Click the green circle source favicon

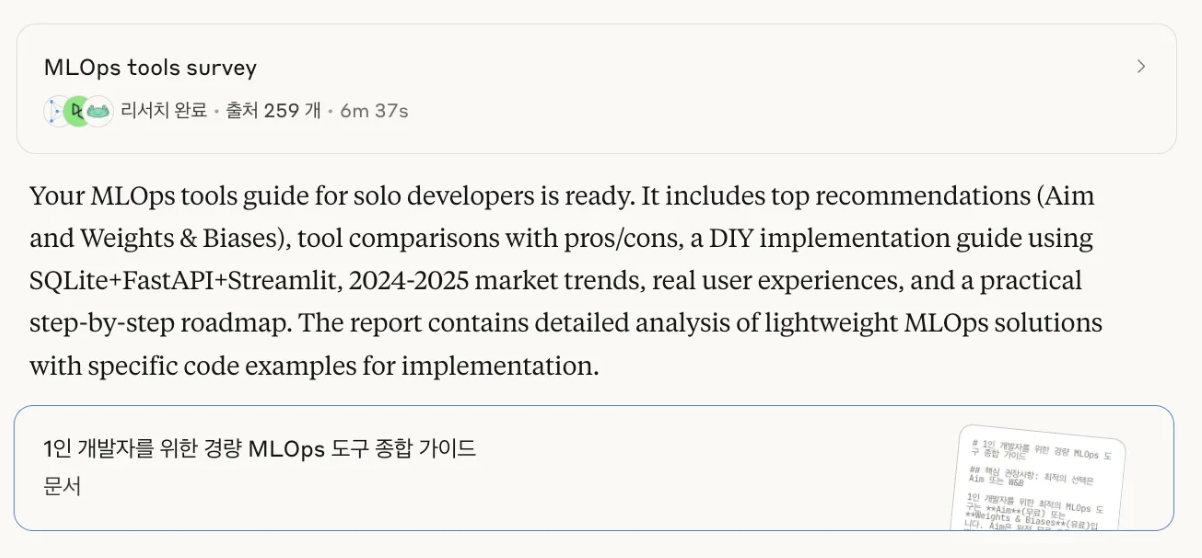[76, 111]
